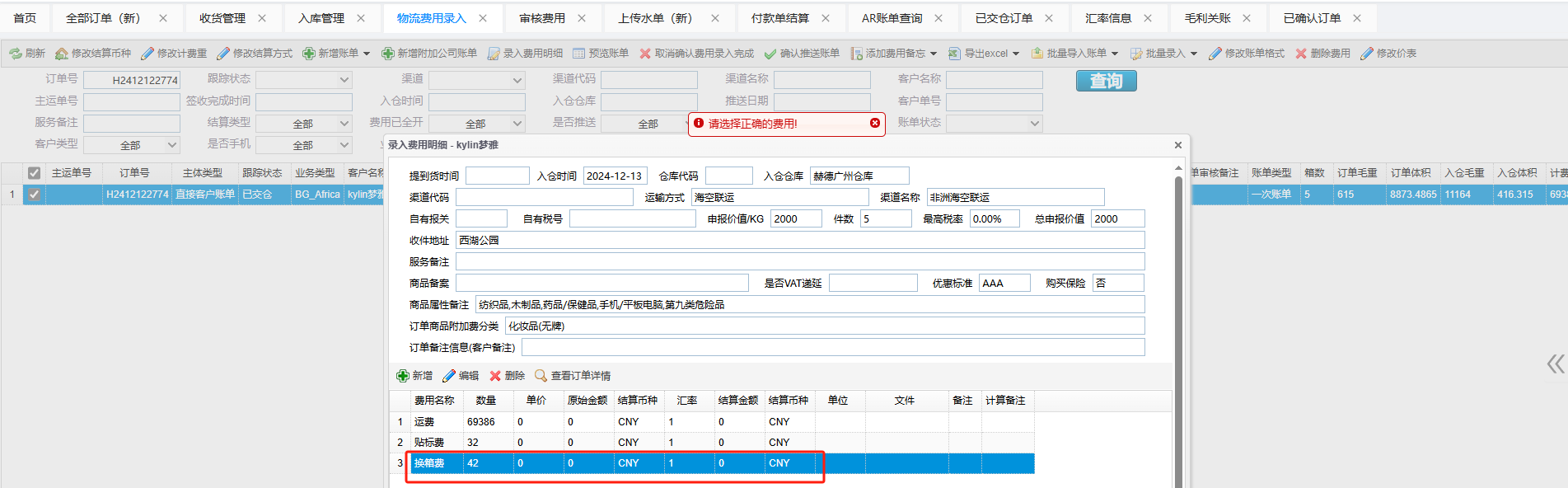Dismiss the 请选择正确的费用 error message
Image resolution: width=1568 pixels, height=488 pixels.
(x=875, y=123)
